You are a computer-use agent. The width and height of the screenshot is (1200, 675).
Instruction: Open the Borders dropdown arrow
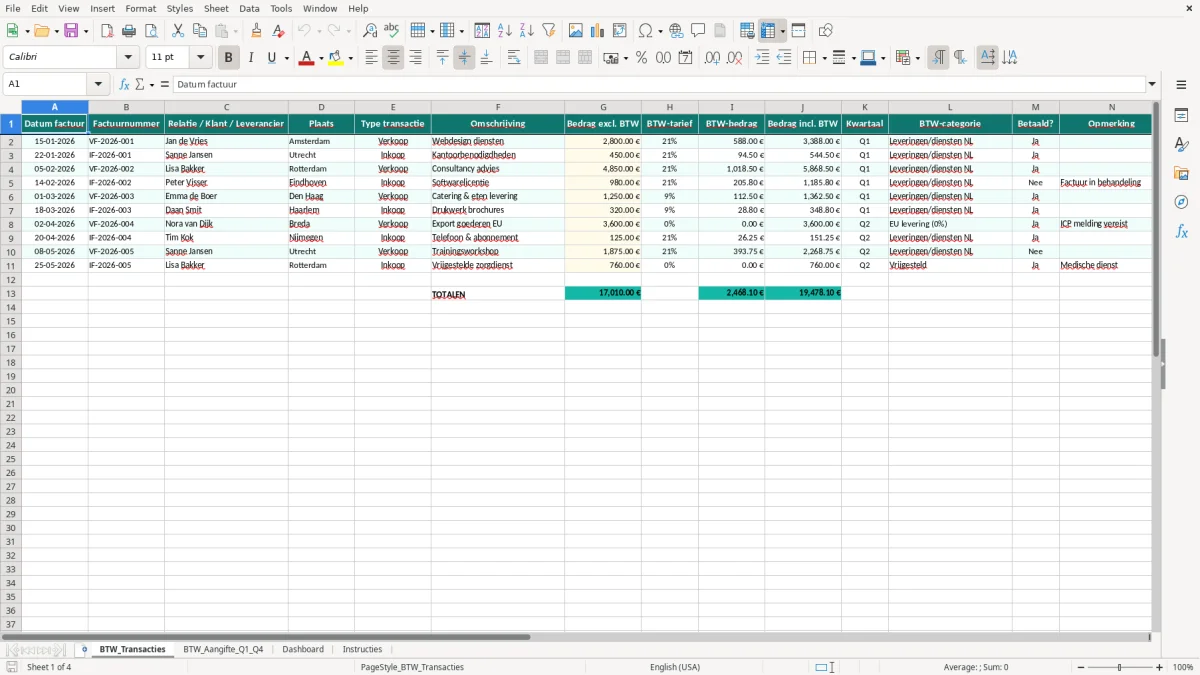(x=824, y=58)
